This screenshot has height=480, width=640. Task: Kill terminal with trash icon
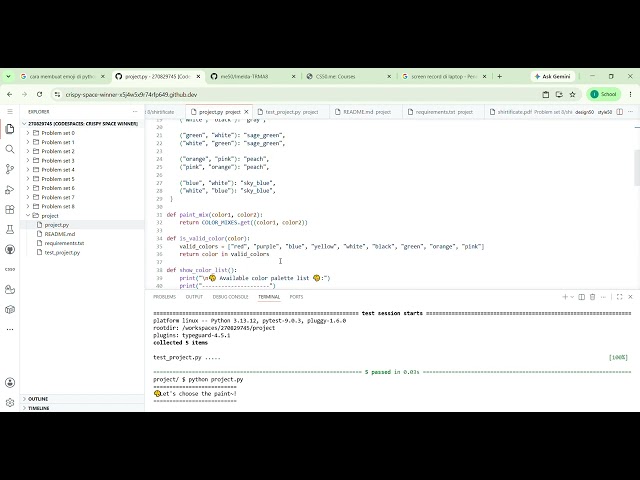tap(592, 297)
